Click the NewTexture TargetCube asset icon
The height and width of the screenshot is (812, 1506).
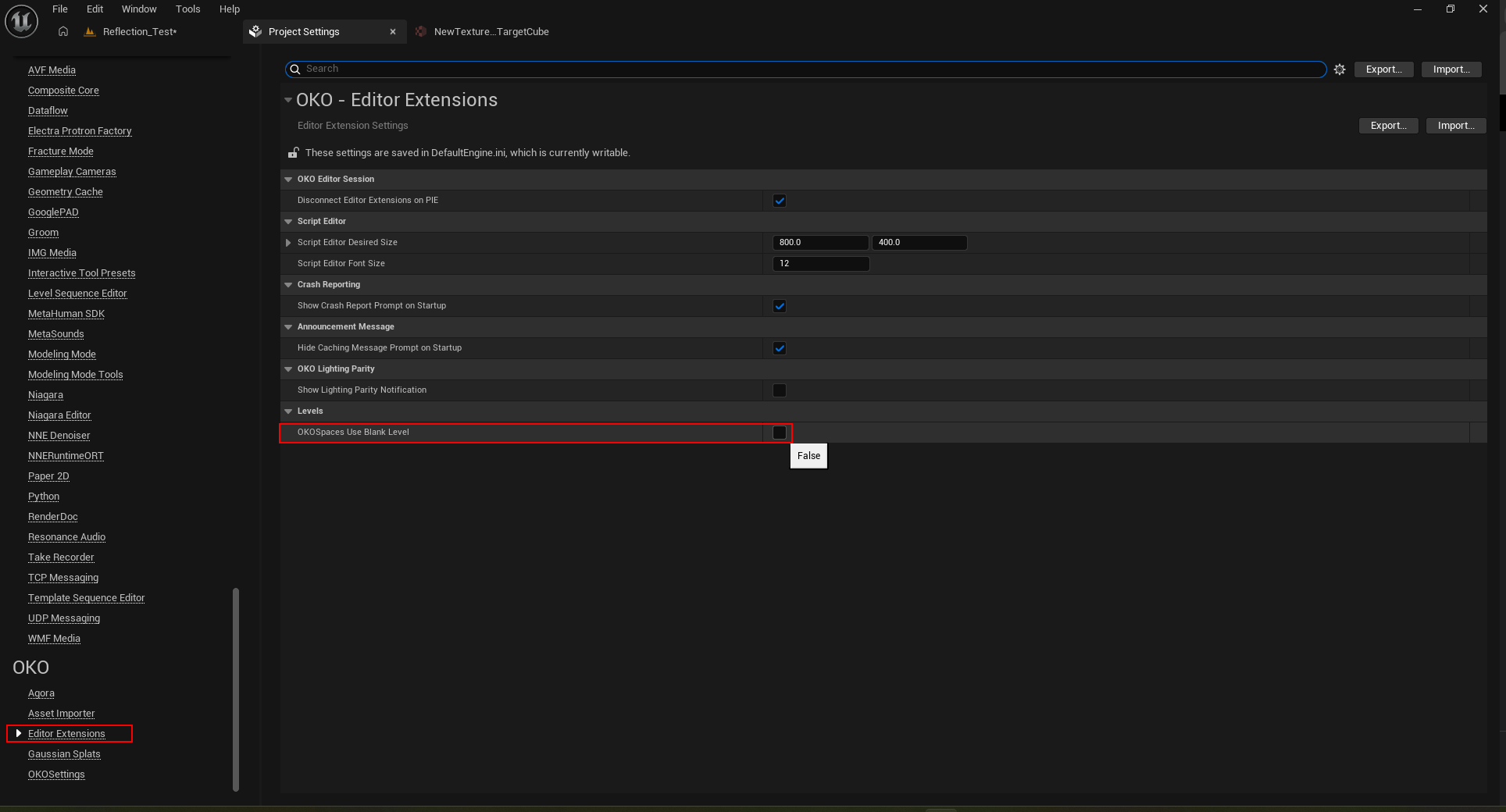421,31
